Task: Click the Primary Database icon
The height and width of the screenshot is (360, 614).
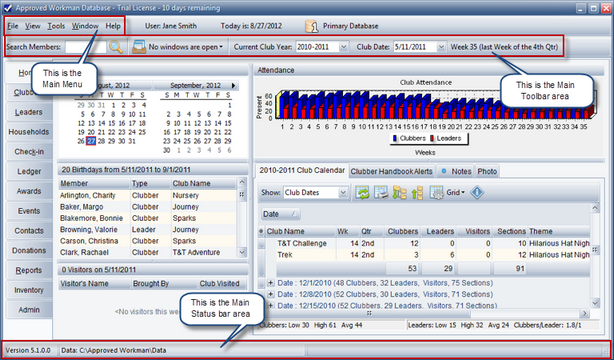Action: pyautogui.click(x=312, y=26)
